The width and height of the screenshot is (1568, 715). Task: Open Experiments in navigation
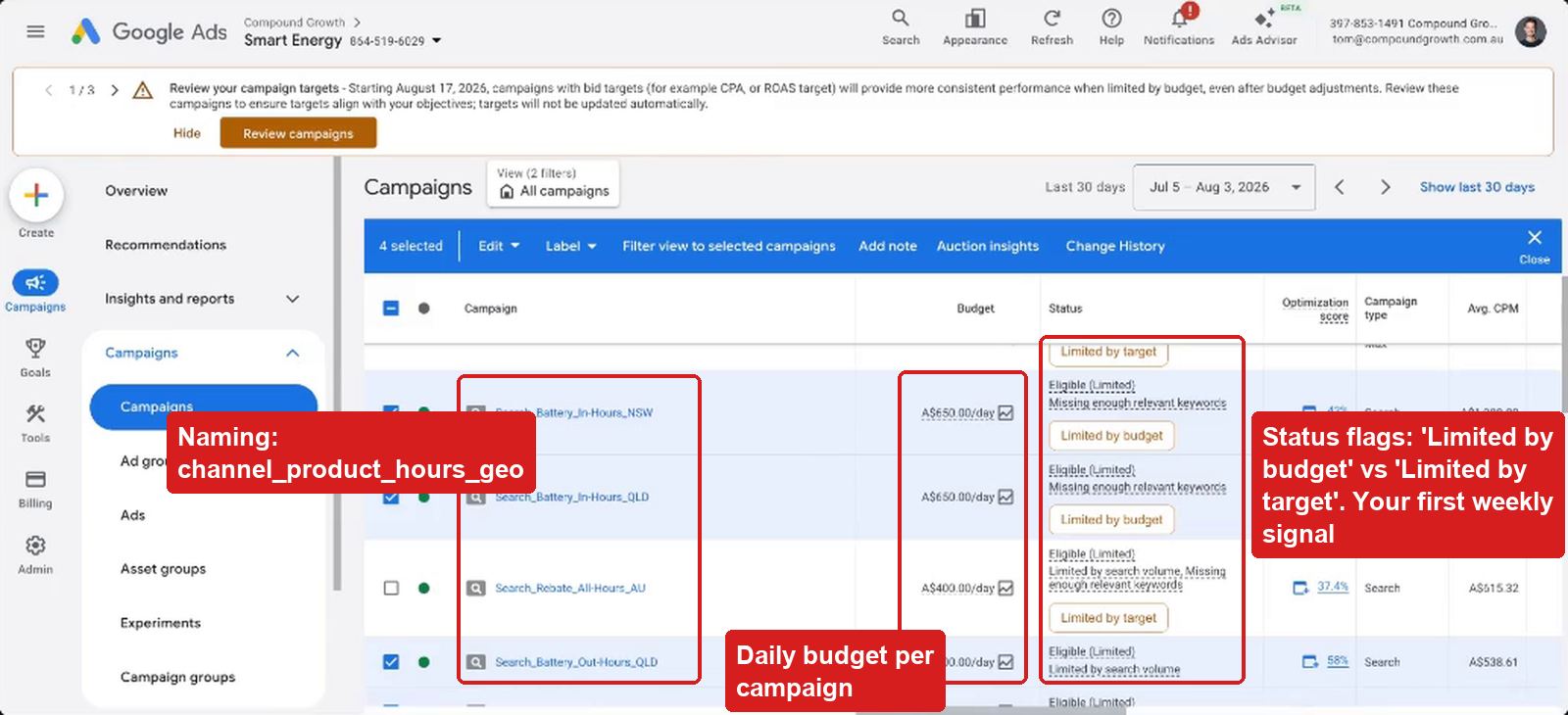160,623
